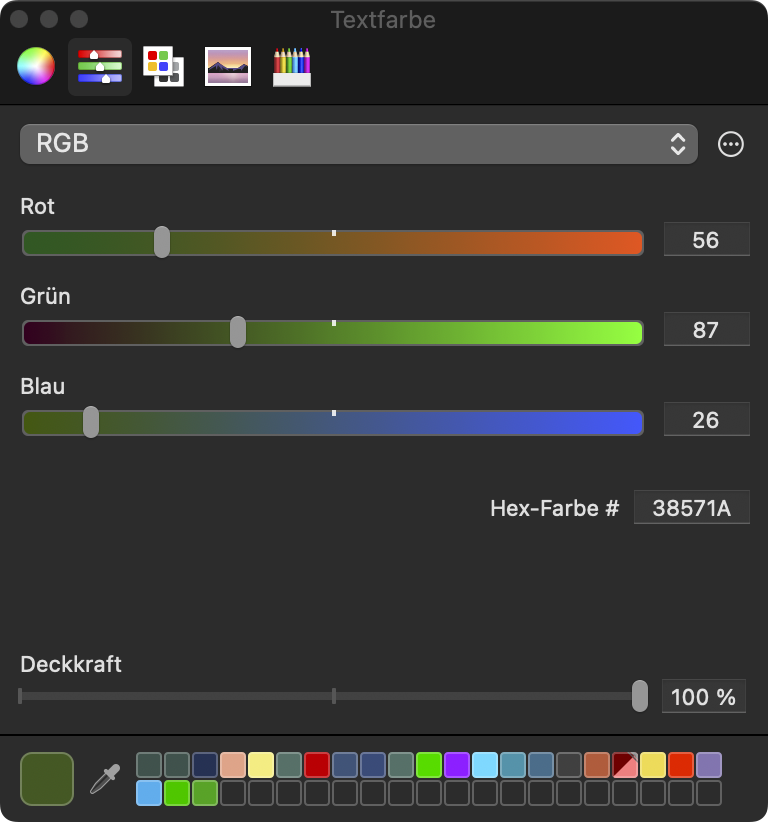Screen dimensions: 768x822
Task: Click the Hex-Farbe input field
Action: click(x=691, y=508)
